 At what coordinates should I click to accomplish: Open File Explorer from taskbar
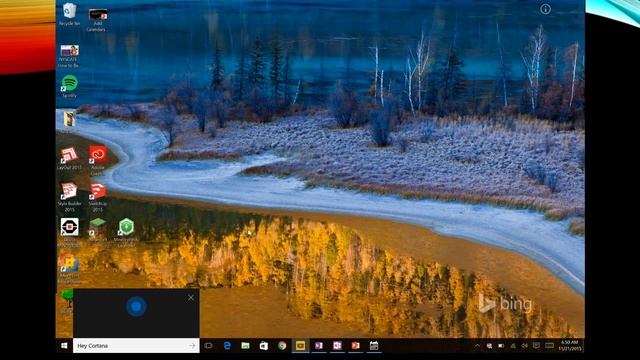(245, 346)
